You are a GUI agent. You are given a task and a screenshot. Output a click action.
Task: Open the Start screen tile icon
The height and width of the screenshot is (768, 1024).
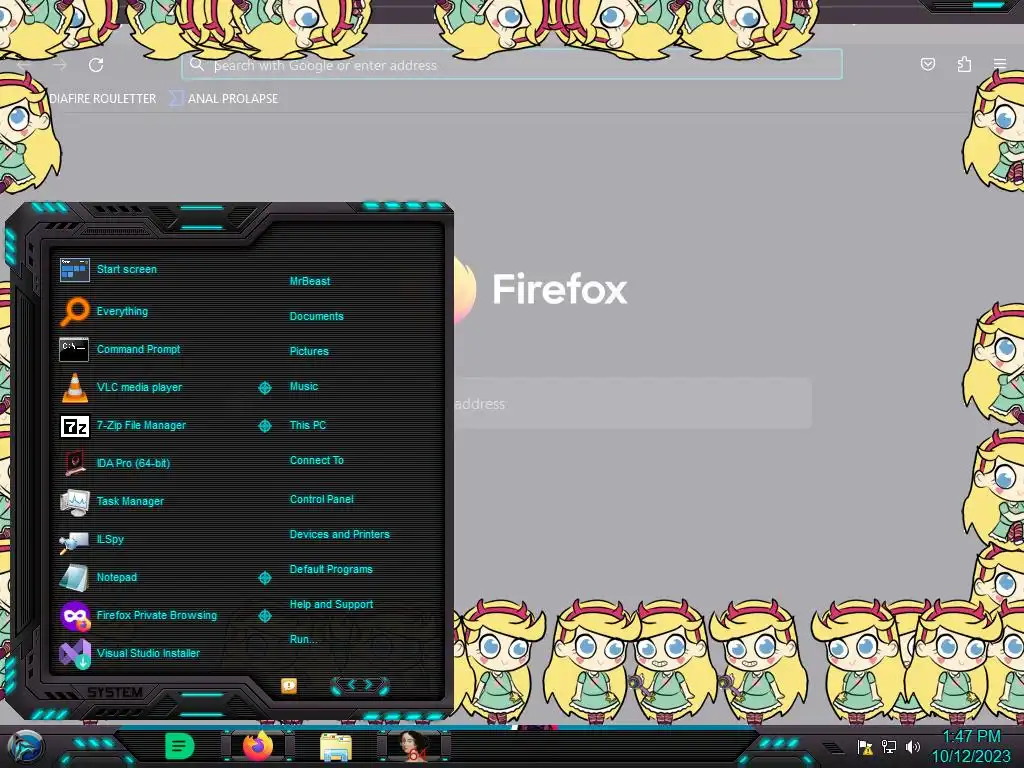(x=74, y=269)
